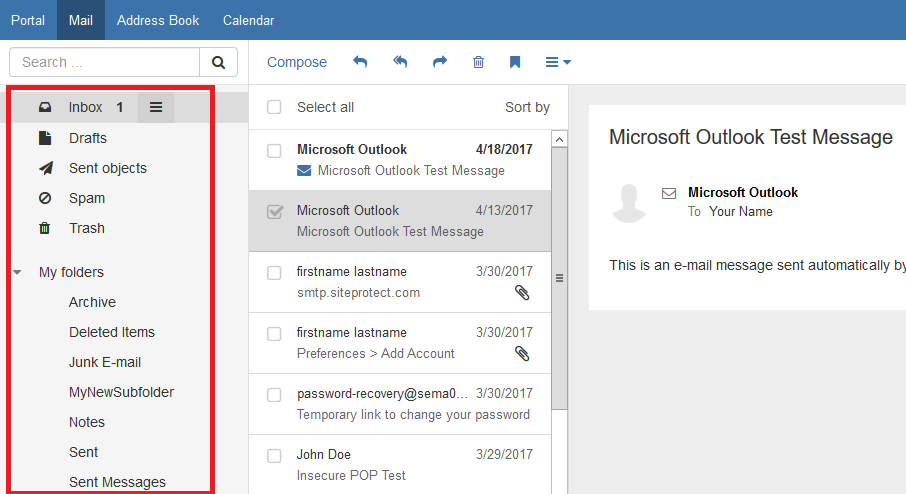Click the Inbox tray icon
Viewport: 906px width, 494px height.
coord(45,107)
